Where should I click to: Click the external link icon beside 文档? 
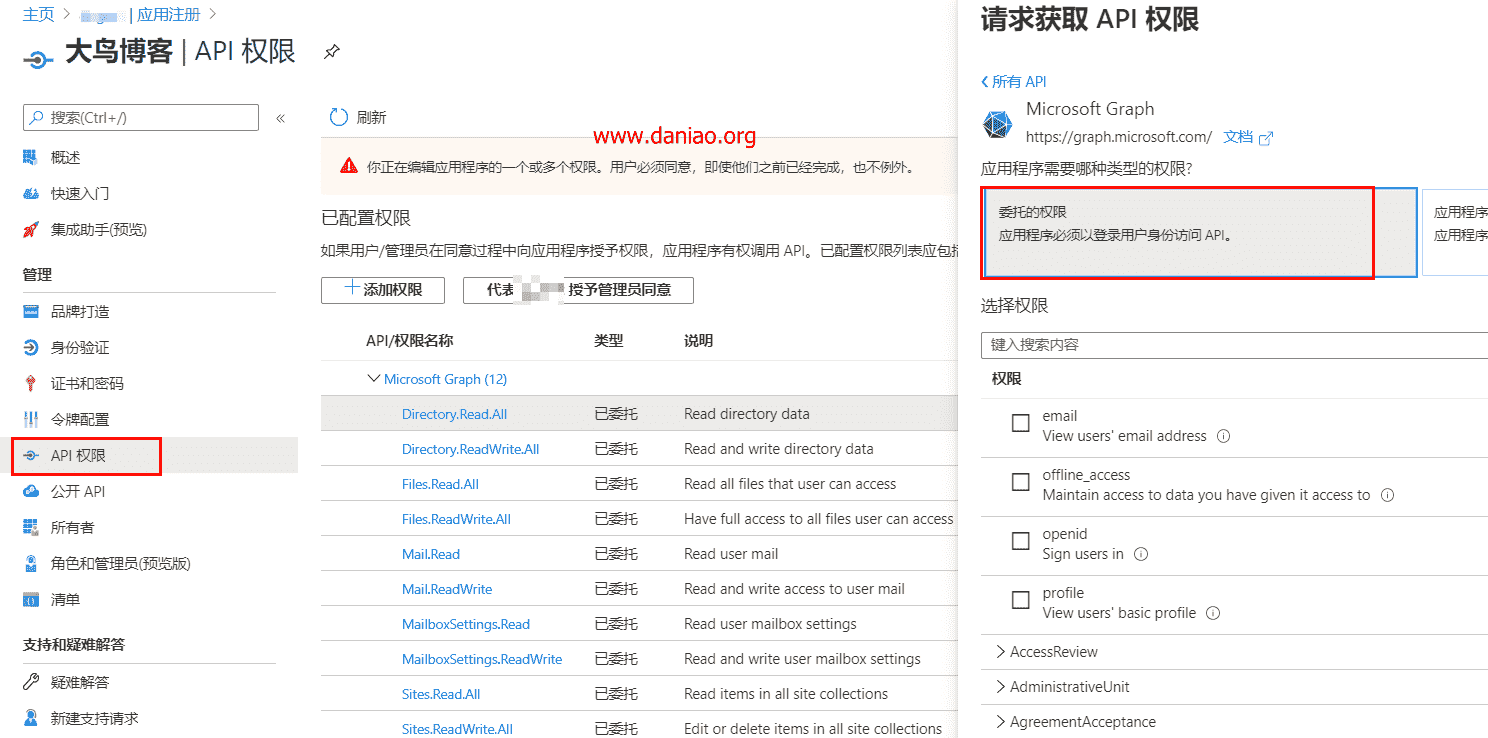(1266, 138)
